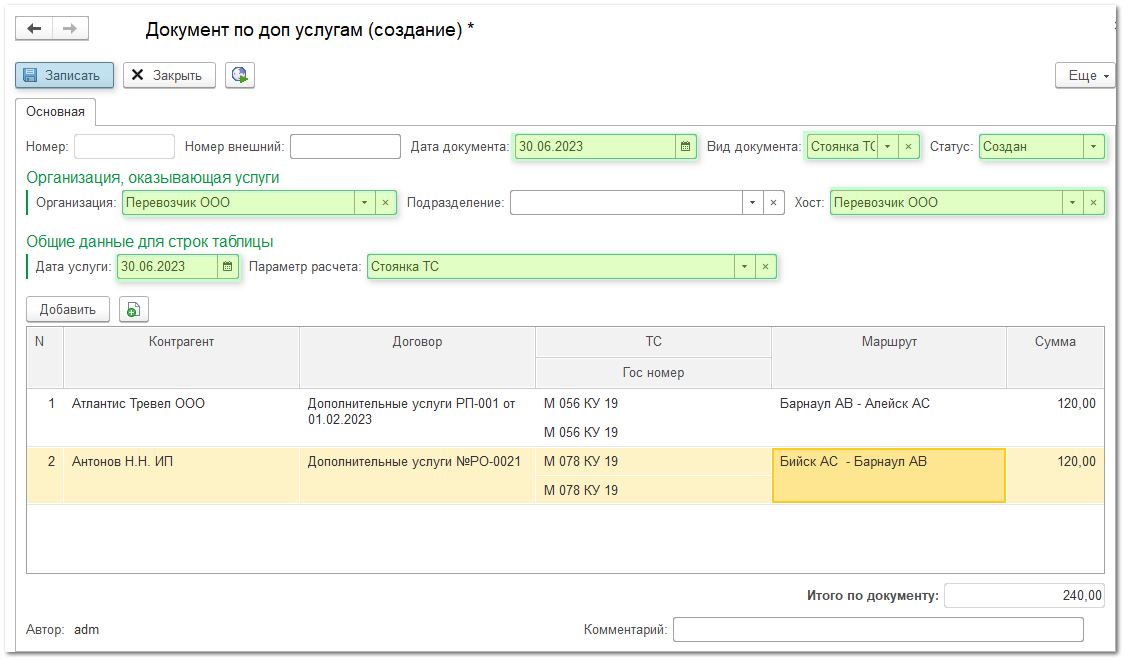Clear the Вид документа field

tap(908, 147)
